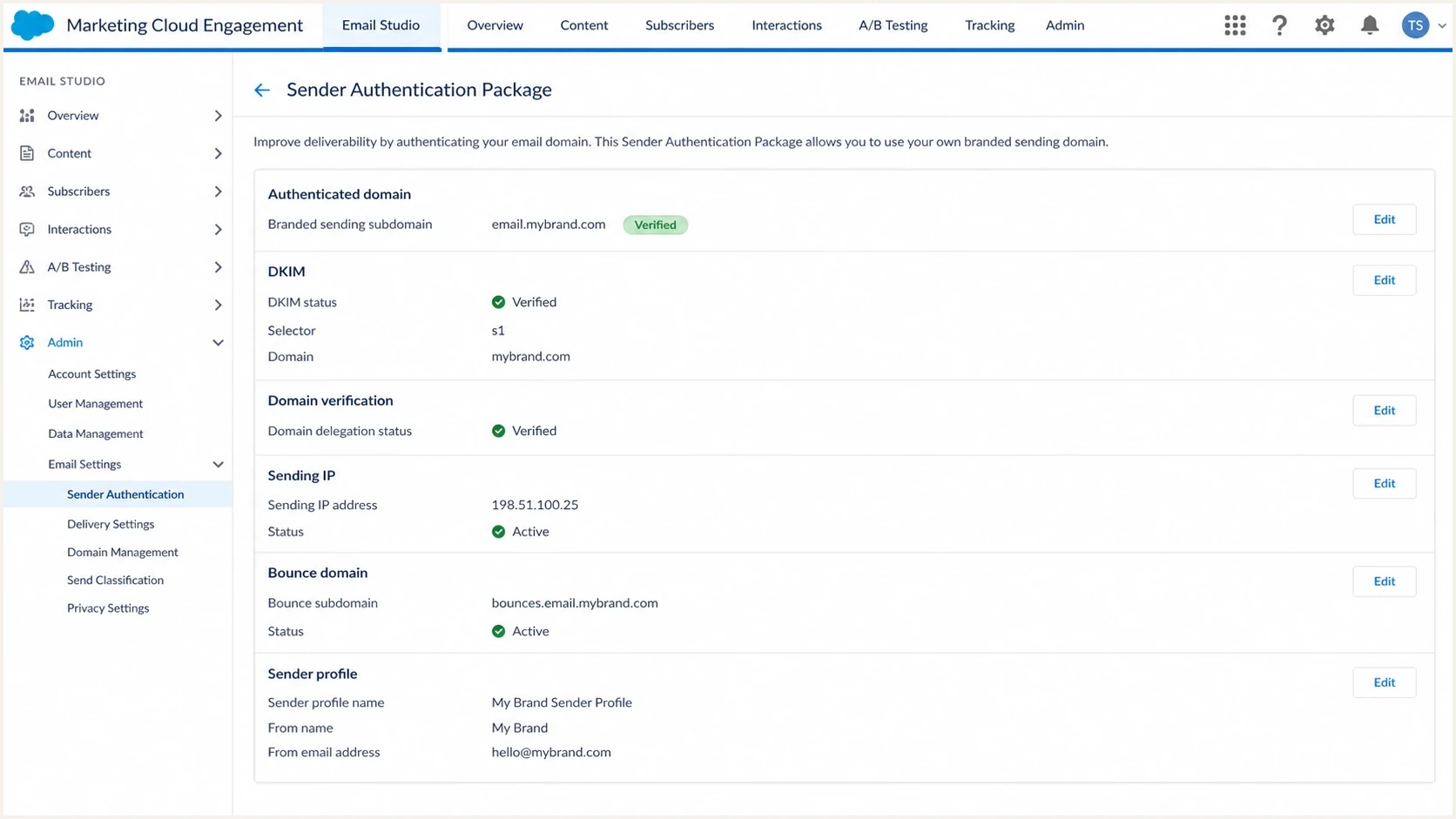The width and height of the screenshot is (1456, 819).
Task: Open User Management in sidebar
Action: 95,404
